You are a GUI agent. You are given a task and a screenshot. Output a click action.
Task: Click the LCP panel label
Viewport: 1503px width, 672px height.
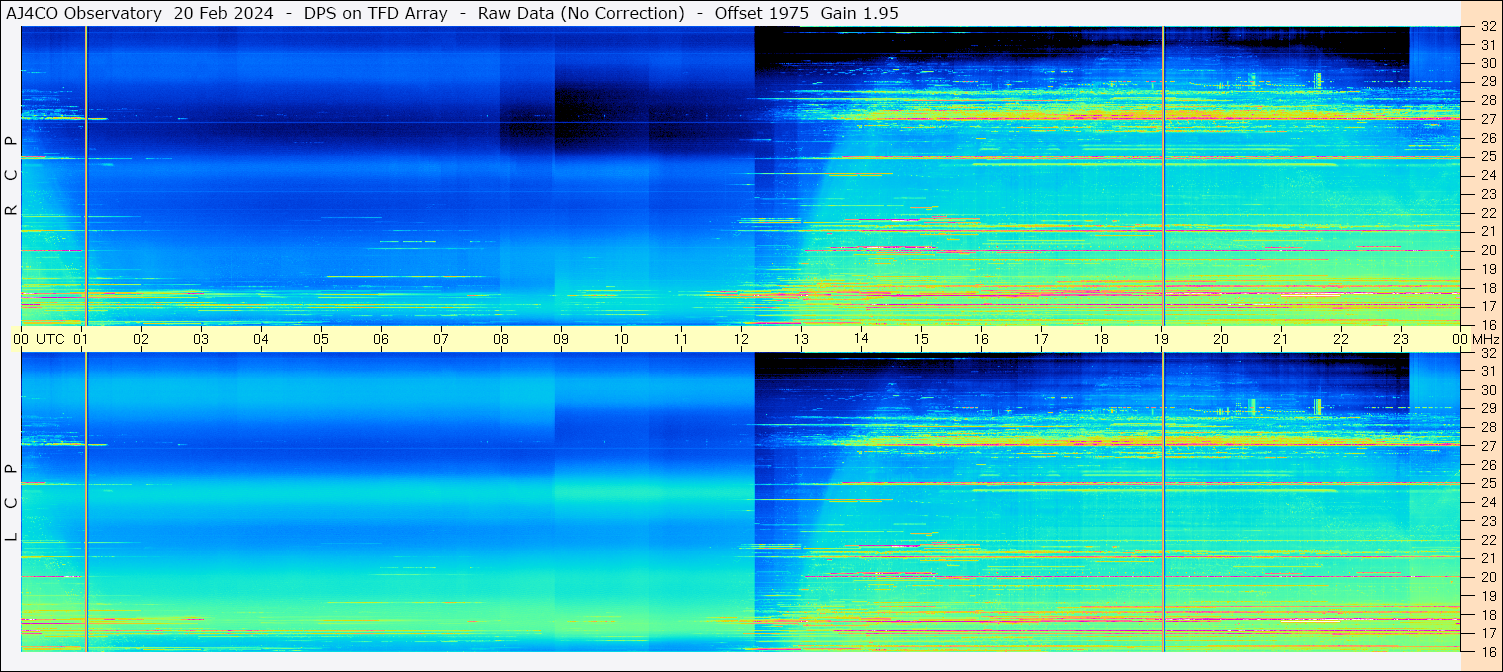(x=11, y=503)
